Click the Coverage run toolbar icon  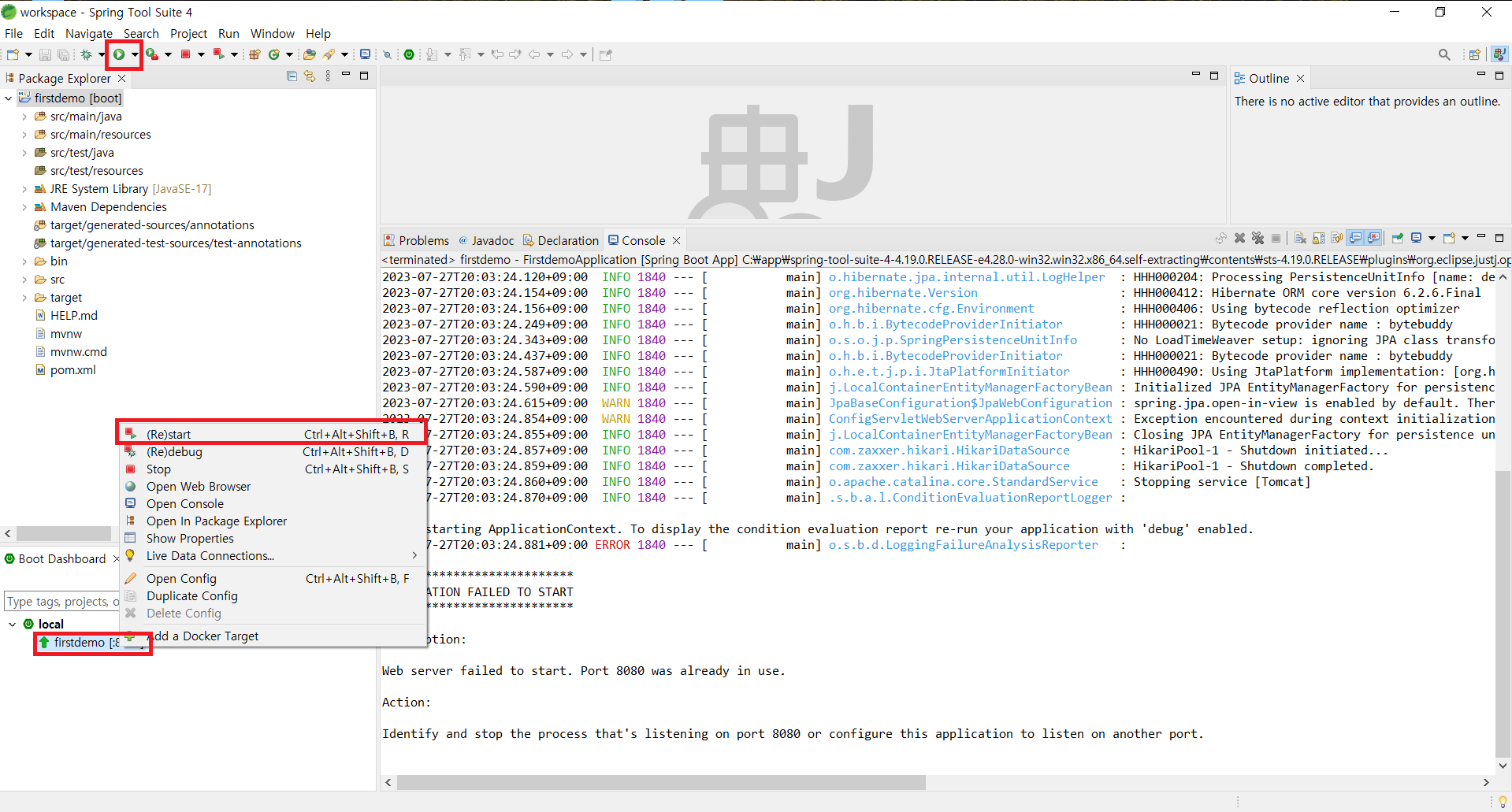click(x=152, y=54)
